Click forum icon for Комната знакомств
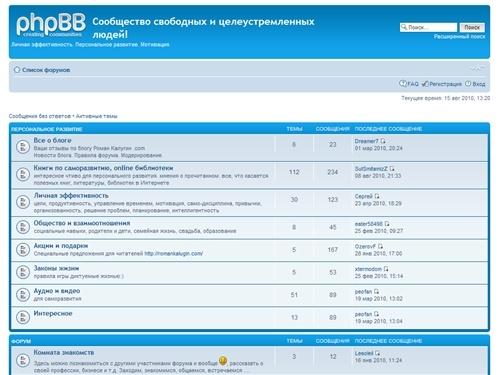This screenshot has width=500, height=375. click(23, 360)
